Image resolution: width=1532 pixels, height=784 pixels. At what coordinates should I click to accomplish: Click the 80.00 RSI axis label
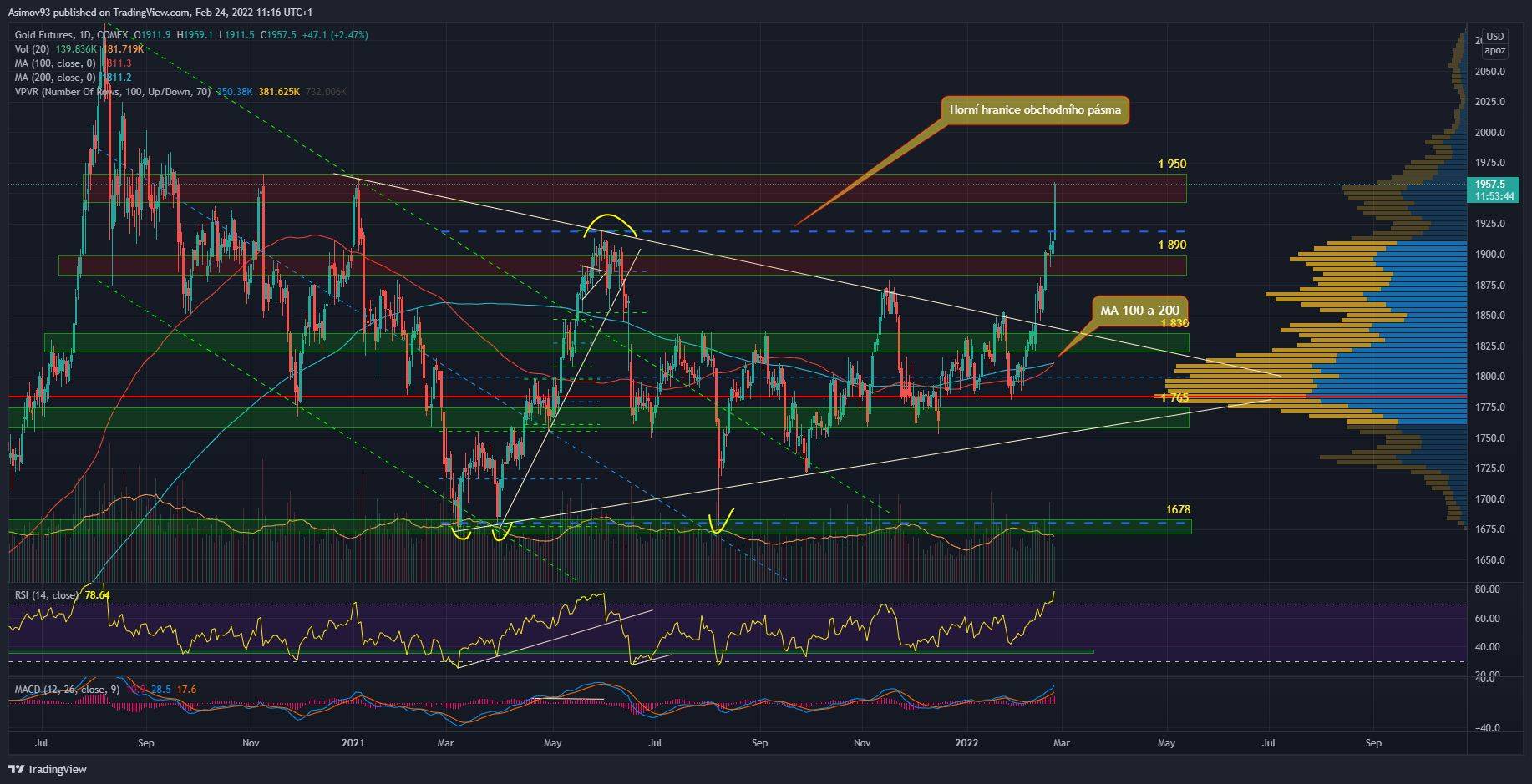click(1489, 589)
